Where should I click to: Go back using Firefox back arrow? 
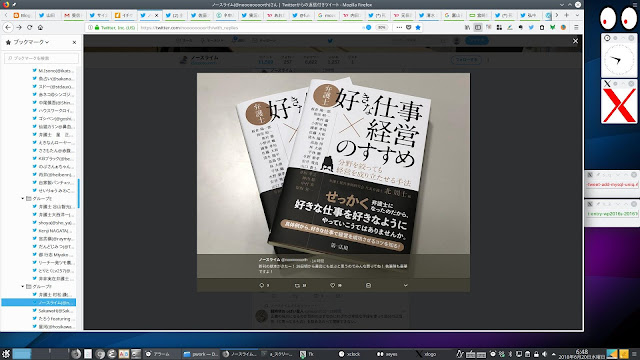(x=8, y=27)
